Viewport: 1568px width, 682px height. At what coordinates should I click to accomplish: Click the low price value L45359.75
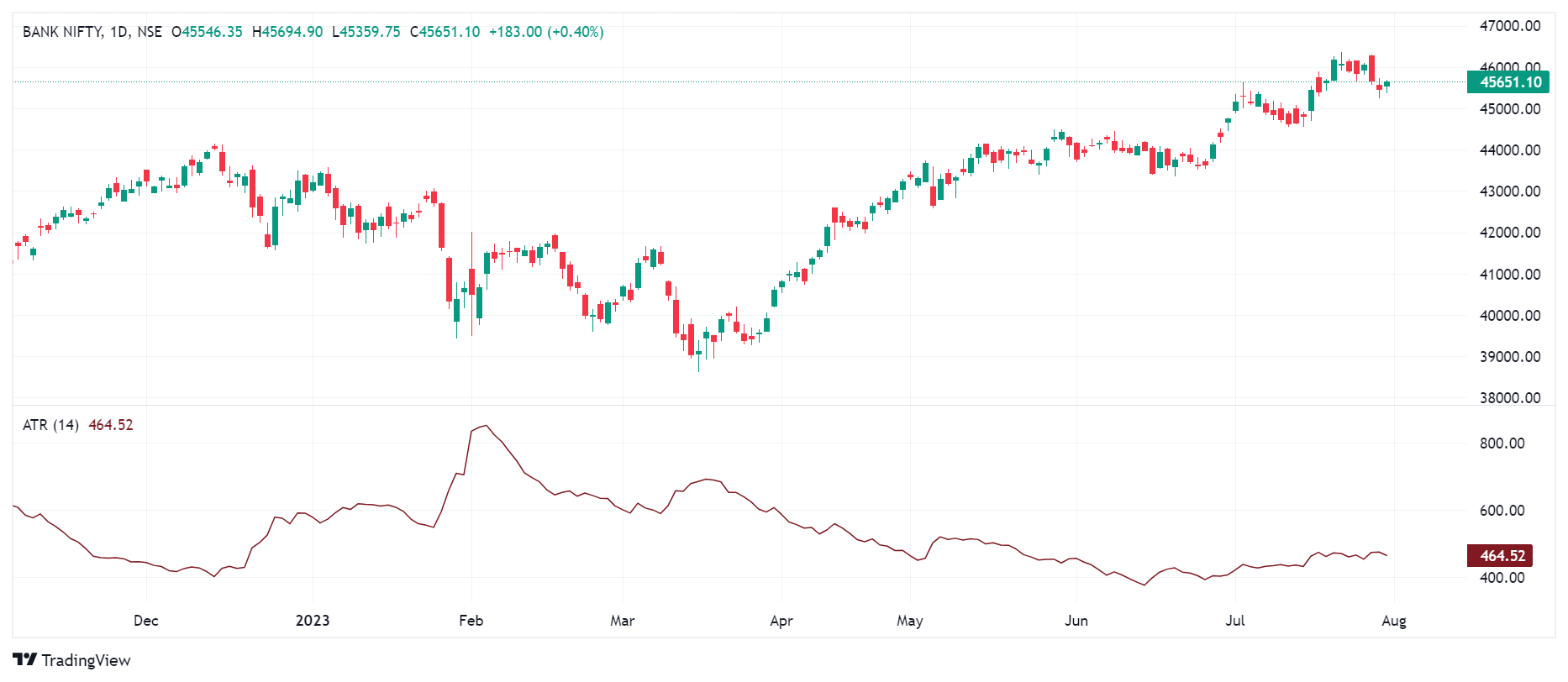(x=366, y=32)
